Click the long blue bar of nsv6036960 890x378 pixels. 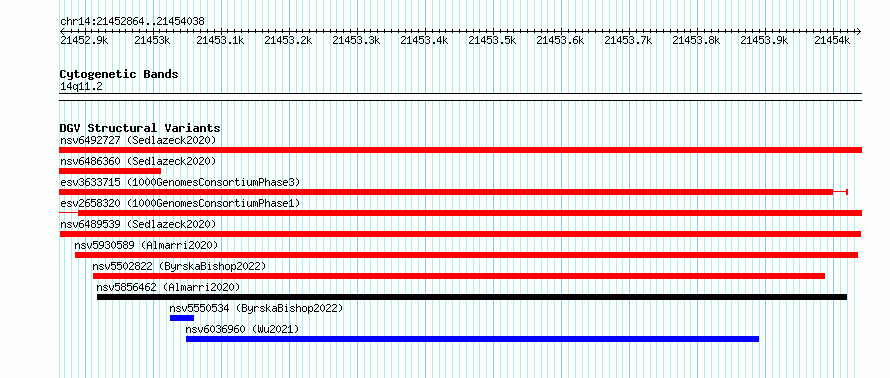tap(472, 339)
